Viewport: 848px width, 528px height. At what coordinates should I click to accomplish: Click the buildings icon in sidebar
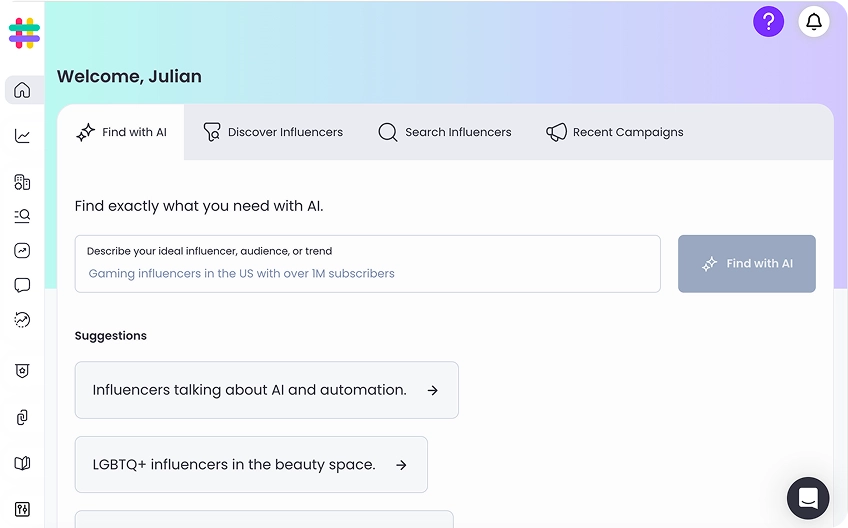click(x=22, y=182)
